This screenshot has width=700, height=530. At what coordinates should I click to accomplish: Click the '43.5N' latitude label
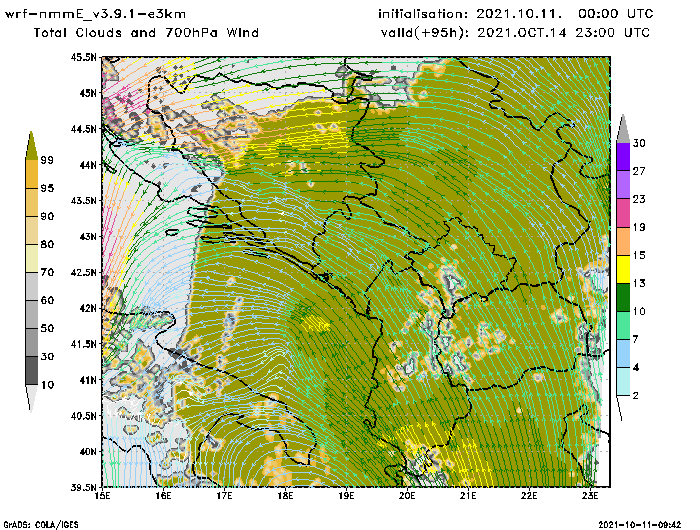pos(83,200)
